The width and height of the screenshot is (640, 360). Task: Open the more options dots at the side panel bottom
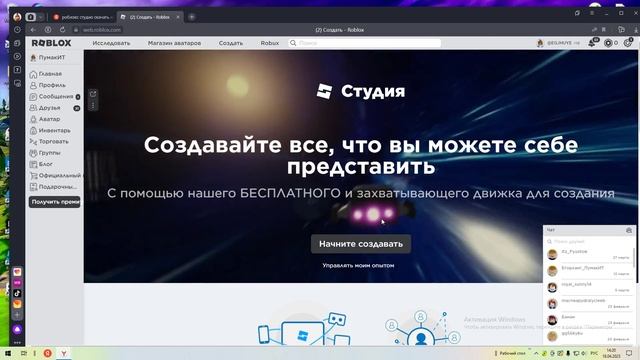(x=17, y=342)
